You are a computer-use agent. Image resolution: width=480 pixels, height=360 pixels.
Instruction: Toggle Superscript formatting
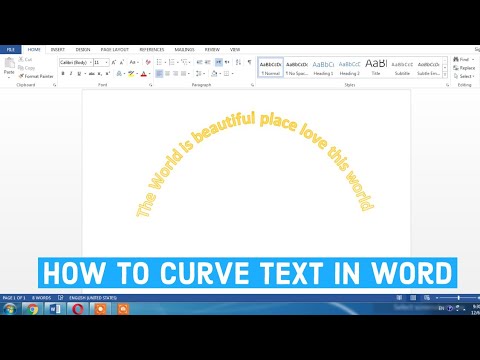pos(107,74)
